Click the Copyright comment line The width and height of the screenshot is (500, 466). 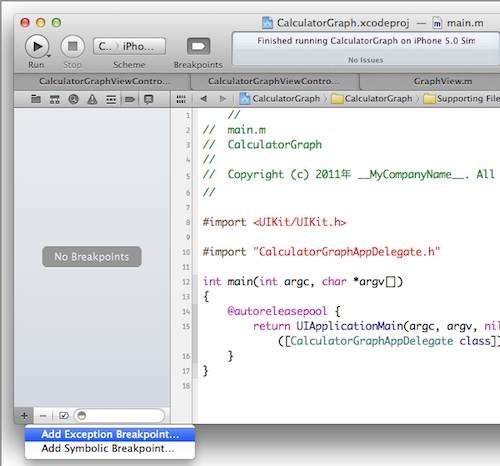(348, 174)
